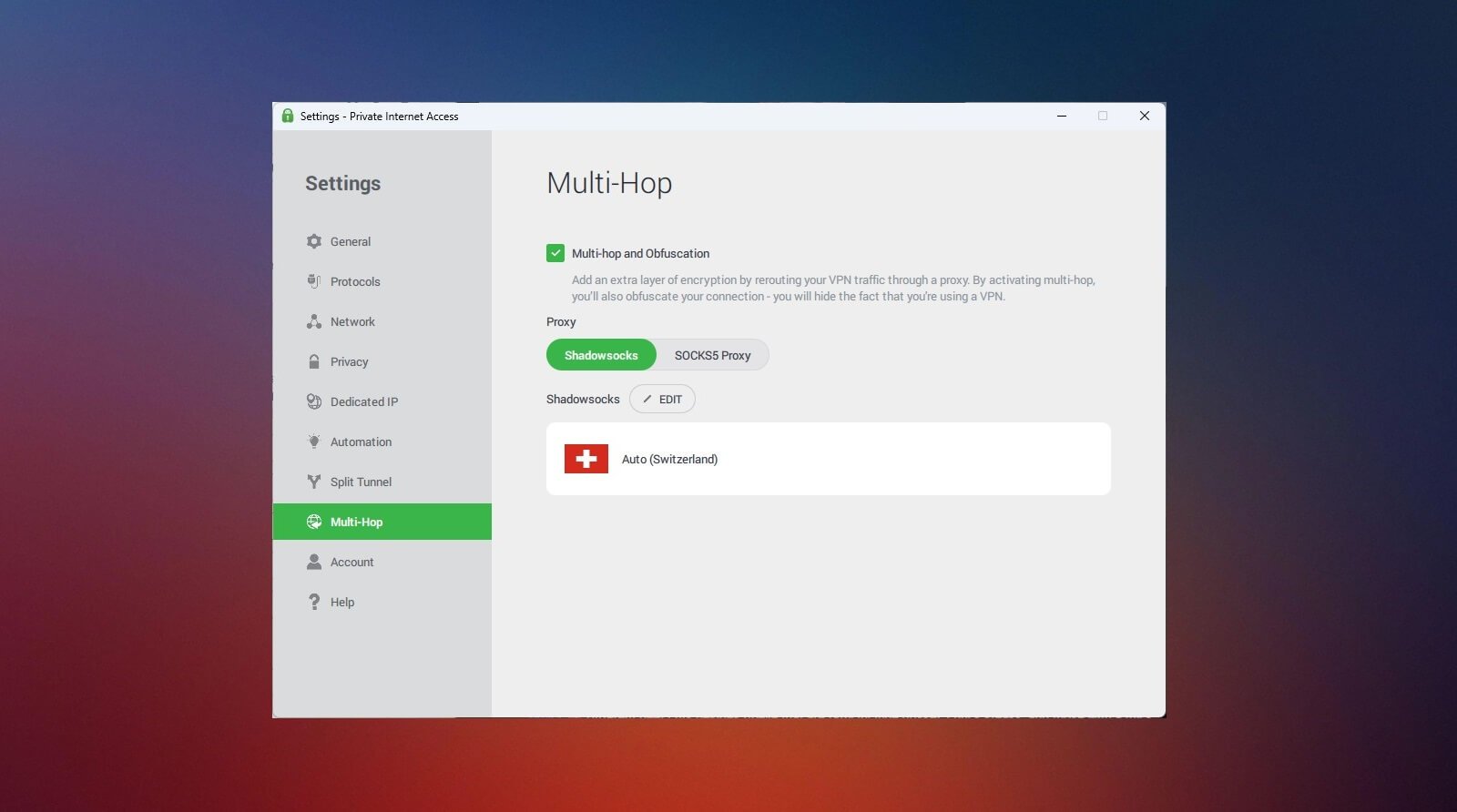The width and height of the screenshot is (1457, 812).
Task: Open the General settings page
Action: (x=382, y=241)
